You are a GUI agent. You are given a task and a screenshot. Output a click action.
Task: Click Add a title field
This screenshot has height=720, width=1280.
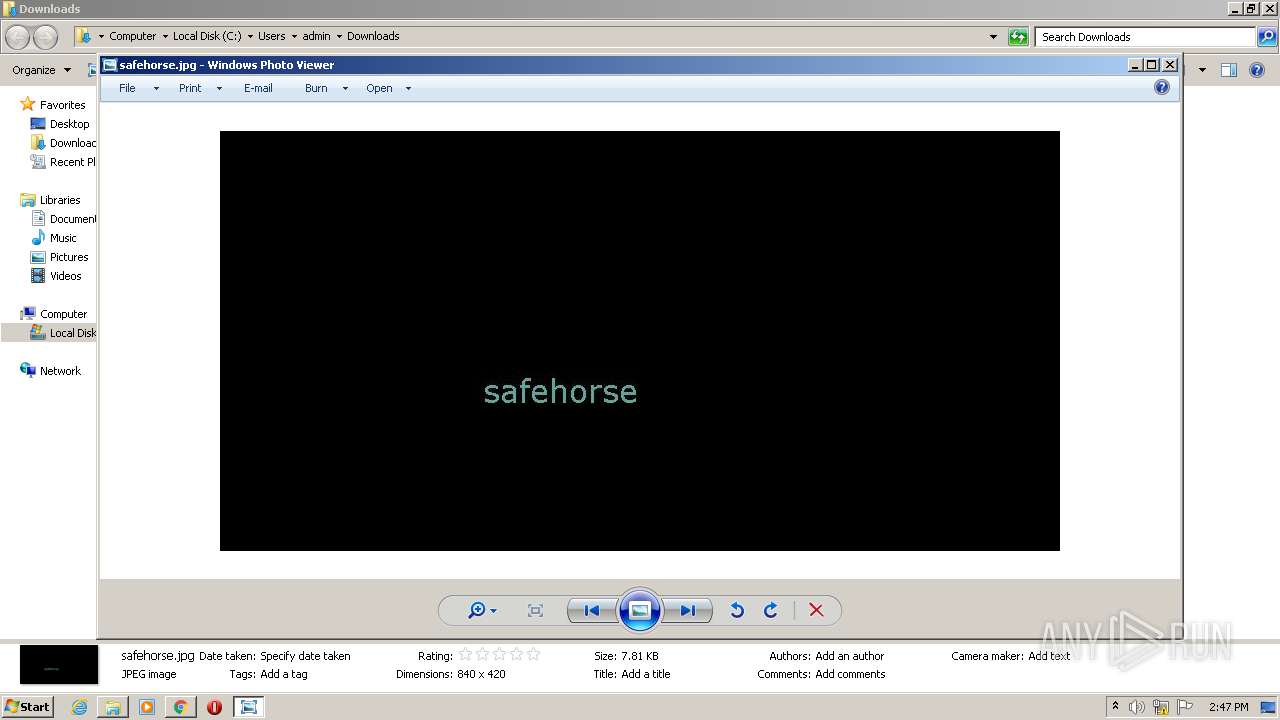tap(646, 674)
